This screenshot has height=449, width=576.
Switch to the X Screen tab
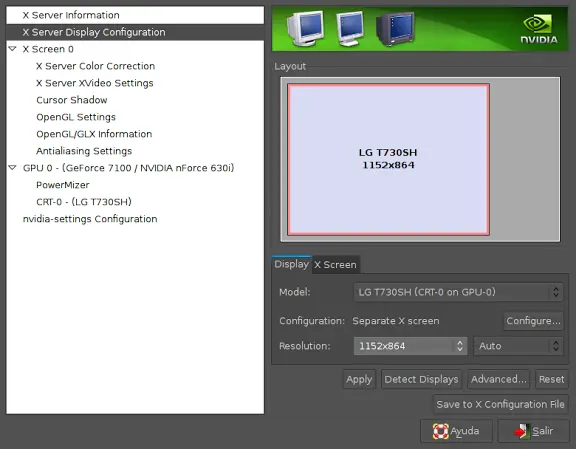tap(335, 265)
